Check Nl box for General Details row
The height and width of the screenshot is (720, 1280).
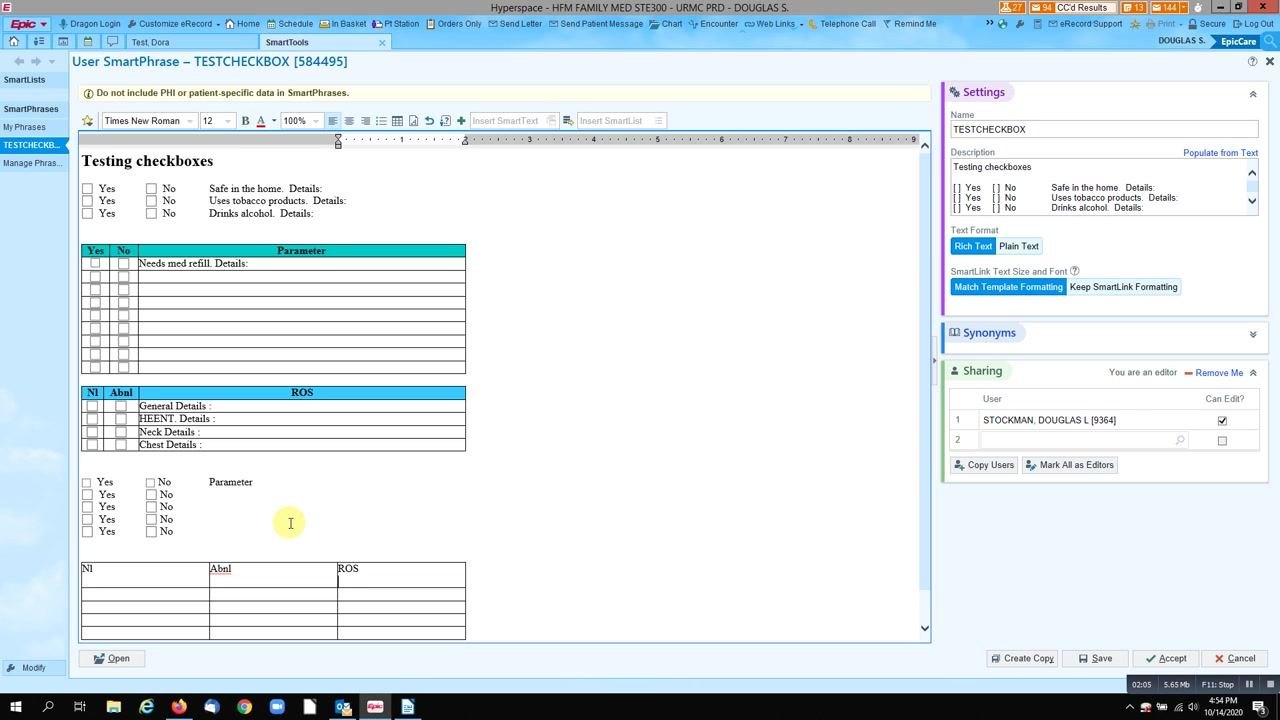93,406
